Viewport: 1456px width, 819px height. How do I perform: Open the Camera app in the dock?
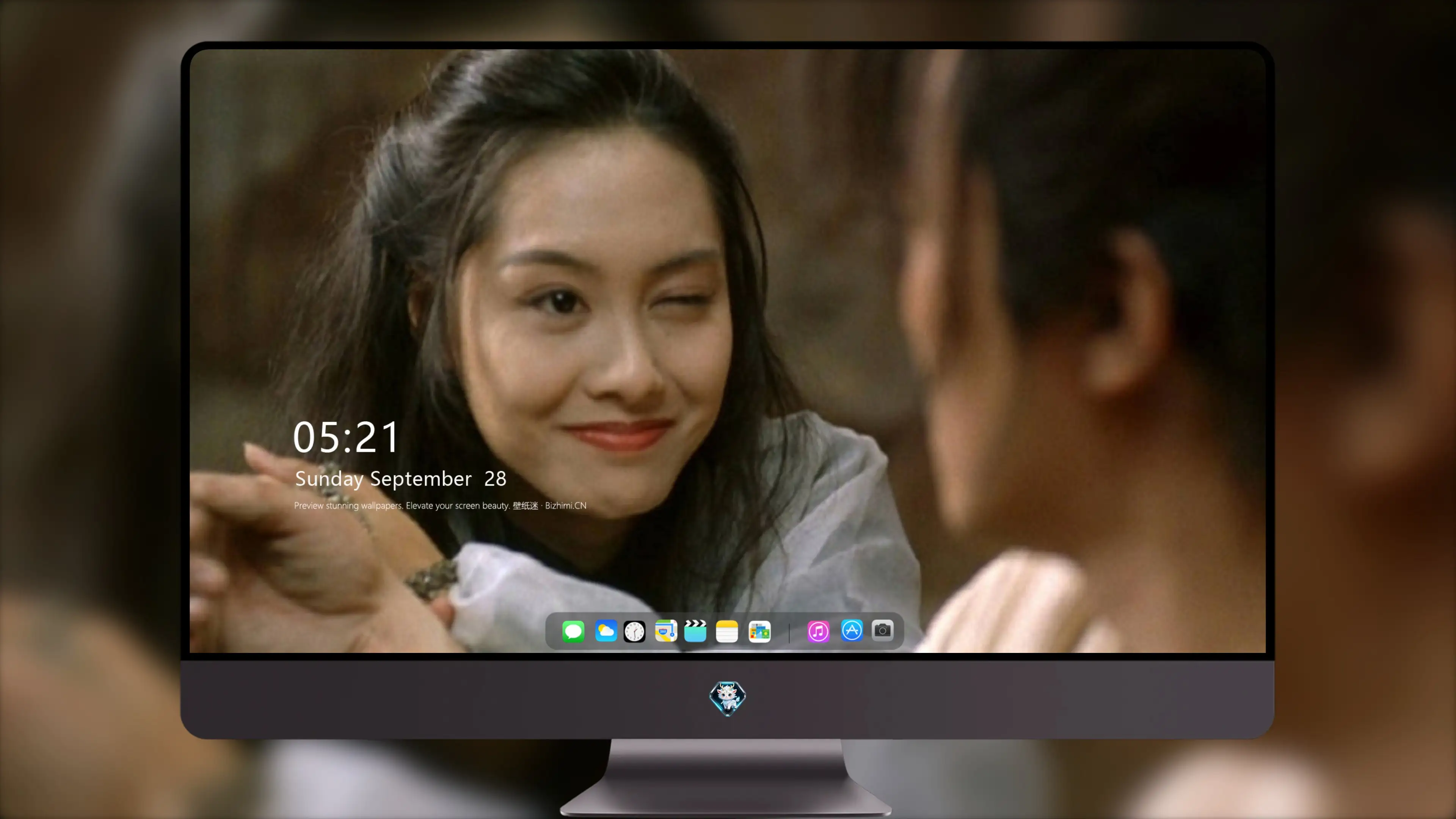point(882,630)
